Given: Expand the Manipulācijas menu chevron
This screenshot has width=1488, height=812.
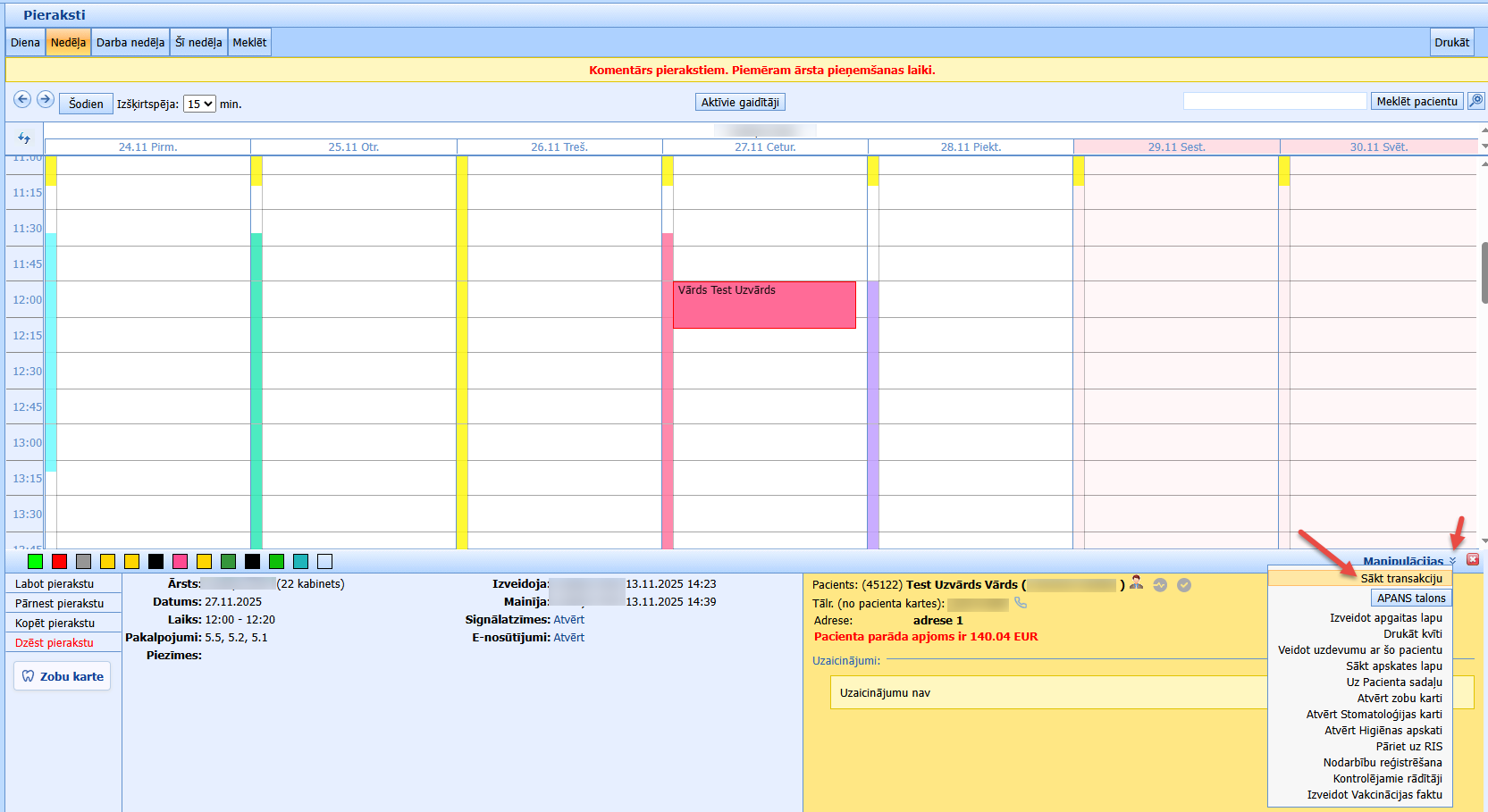Looking at the screenshot, I should point(1452,561).
